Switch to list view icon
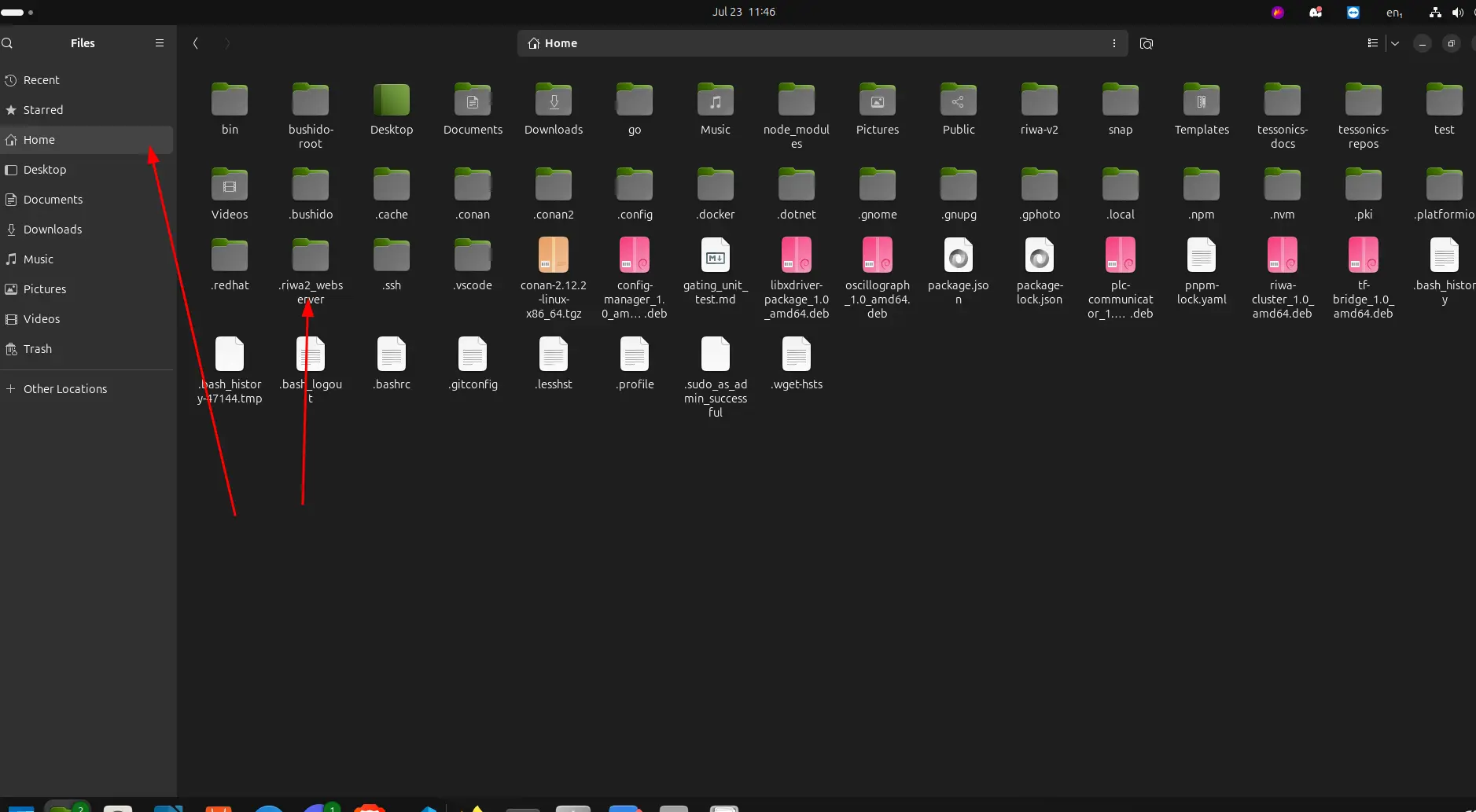Viewport: 1476px width, 812px height. pyautogui.click(x=1373, y=43)
